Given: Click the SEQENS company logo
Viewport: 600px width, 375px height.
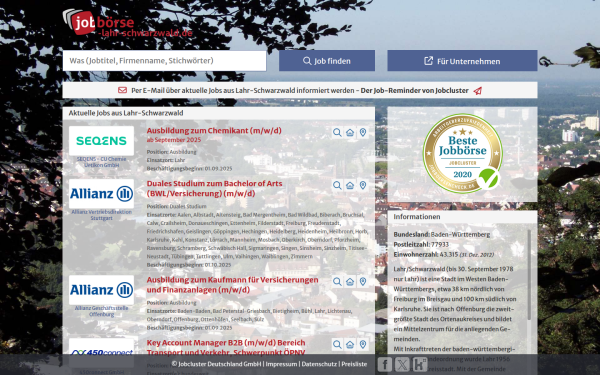Looking at the screenshot, I should (x=101, y=141).
